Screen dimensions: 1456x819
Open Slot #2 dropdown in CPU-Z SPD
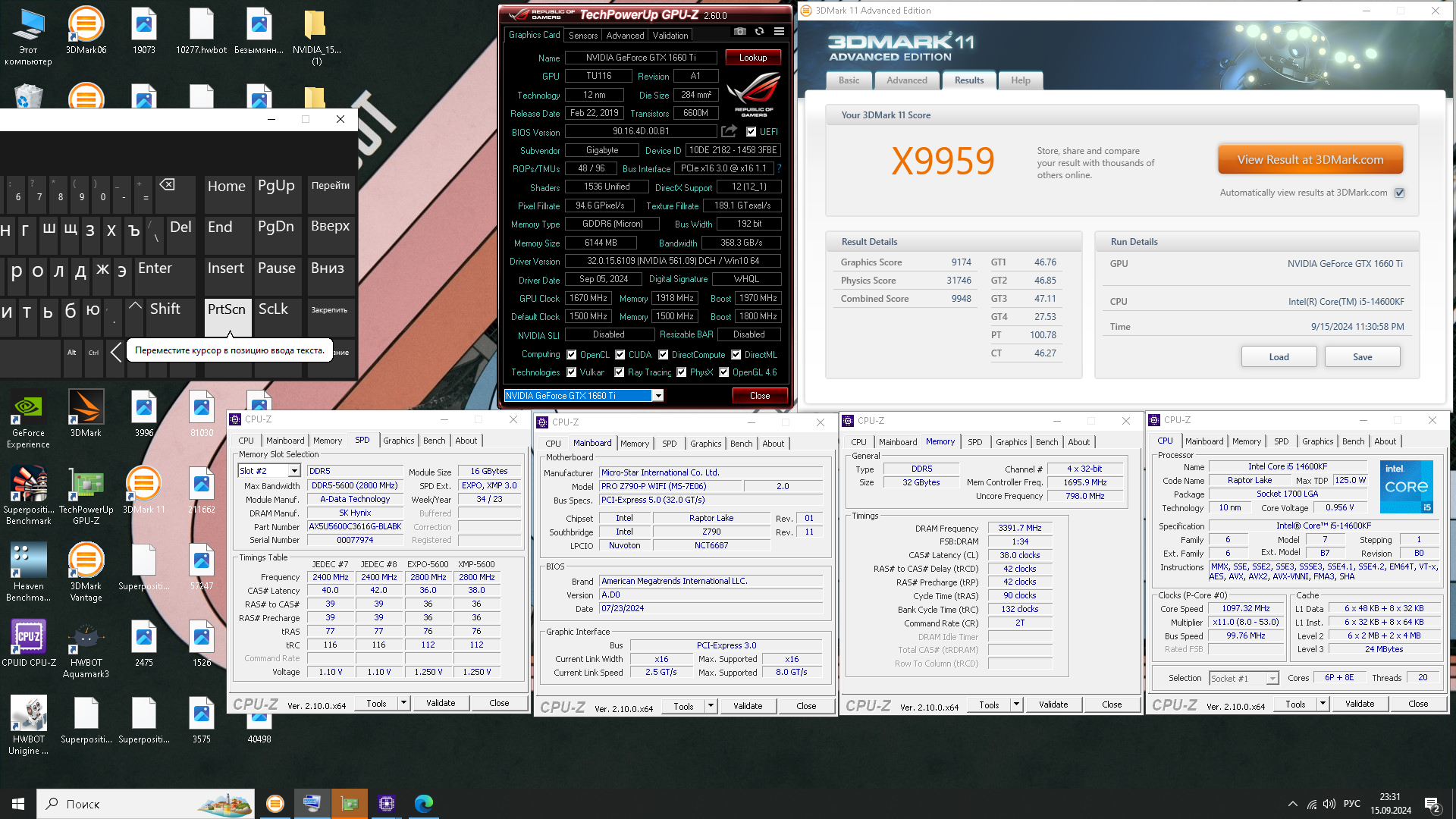point(293,471)
